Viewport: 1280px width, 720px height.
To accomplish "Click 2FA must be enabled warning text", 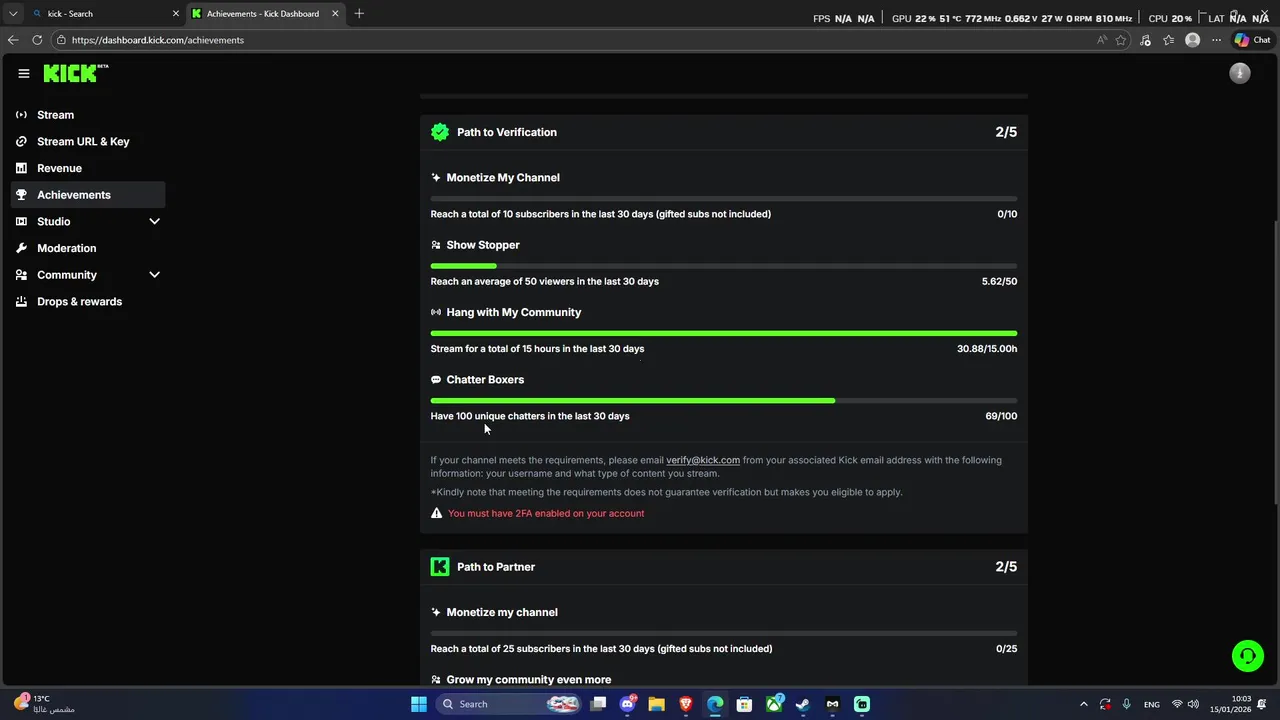I will click(x=546, y=513).
